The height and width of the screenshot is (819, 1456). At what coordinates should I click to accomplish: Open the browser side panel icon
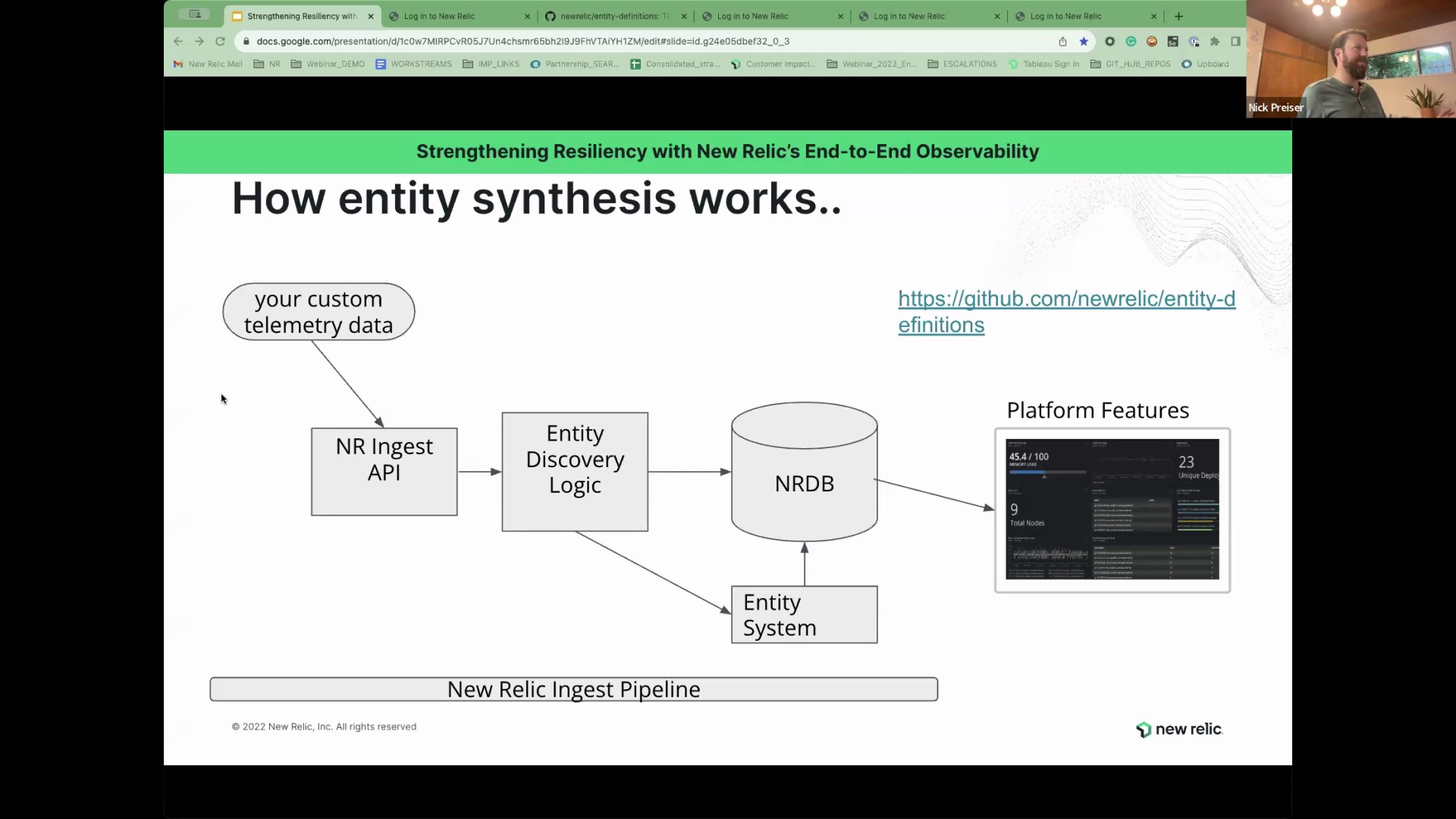pyautogui.click(x=1235, y=41)
